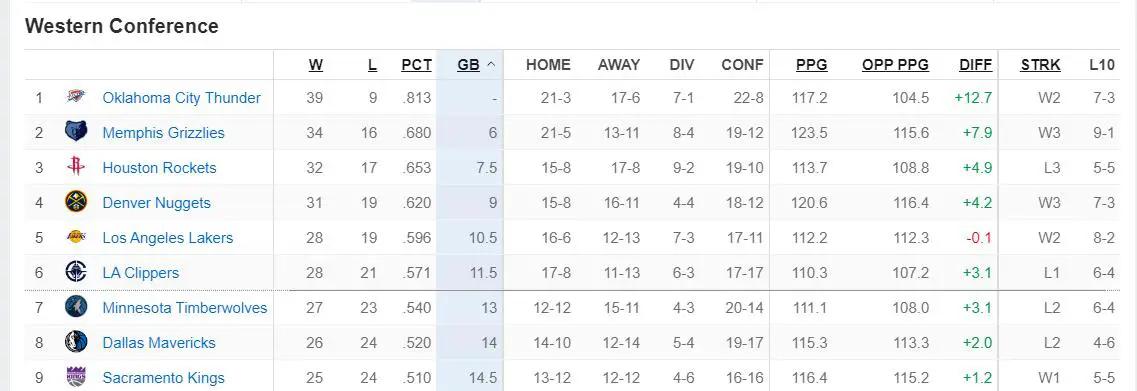Viewport: 1137px width, 391px height.
Task: Open the Sacramento Kings team link
Action: click(x=164, y=377)
